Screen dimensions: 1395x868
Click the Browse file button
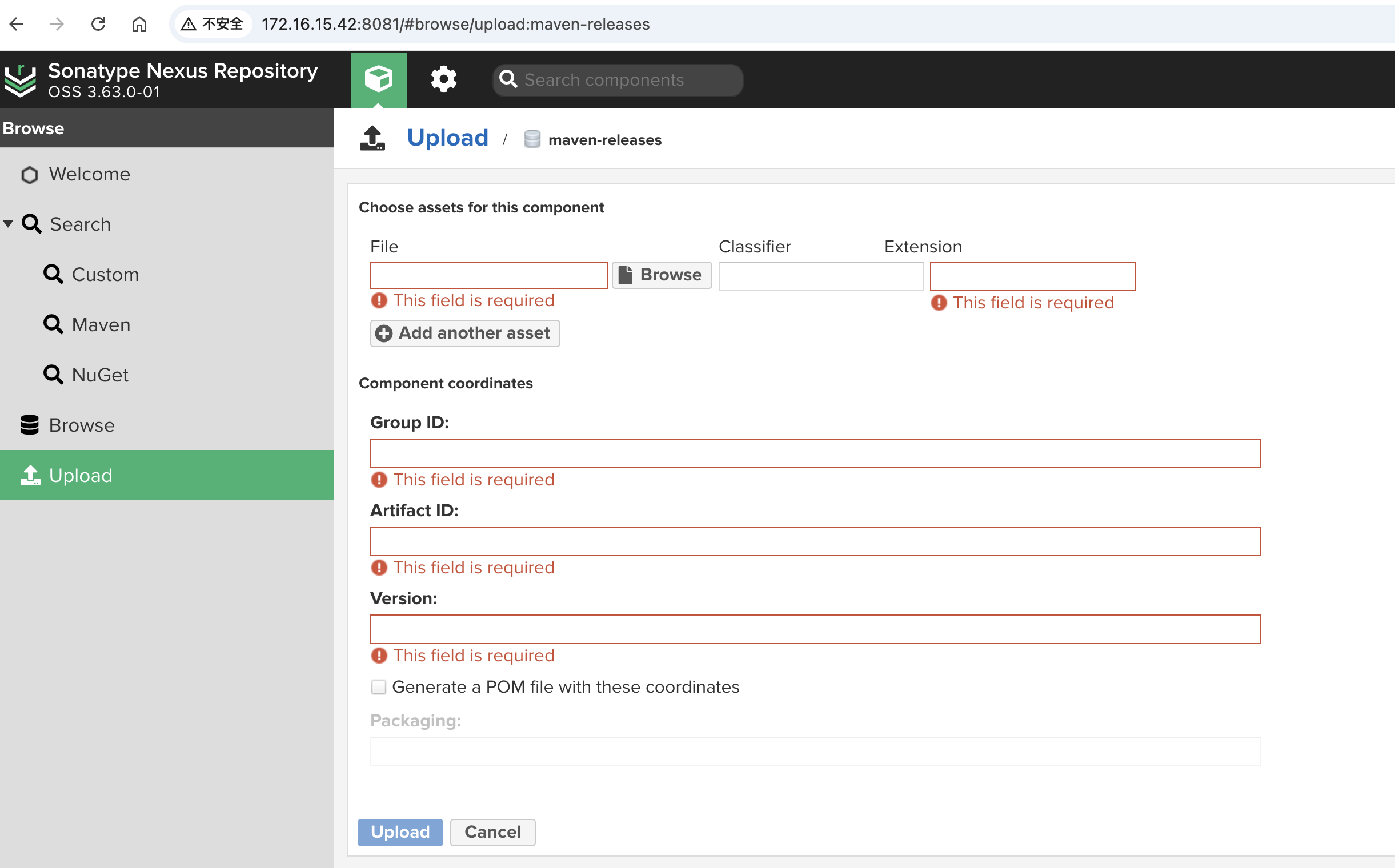point(661,275)
